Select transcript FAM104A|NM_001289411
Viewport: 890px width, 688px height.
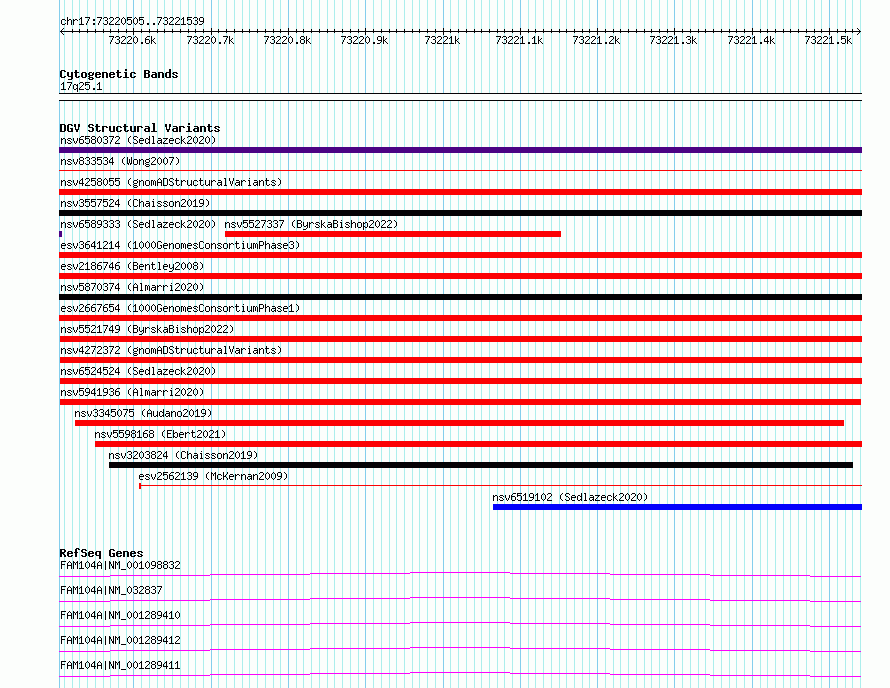coord(120,665)
